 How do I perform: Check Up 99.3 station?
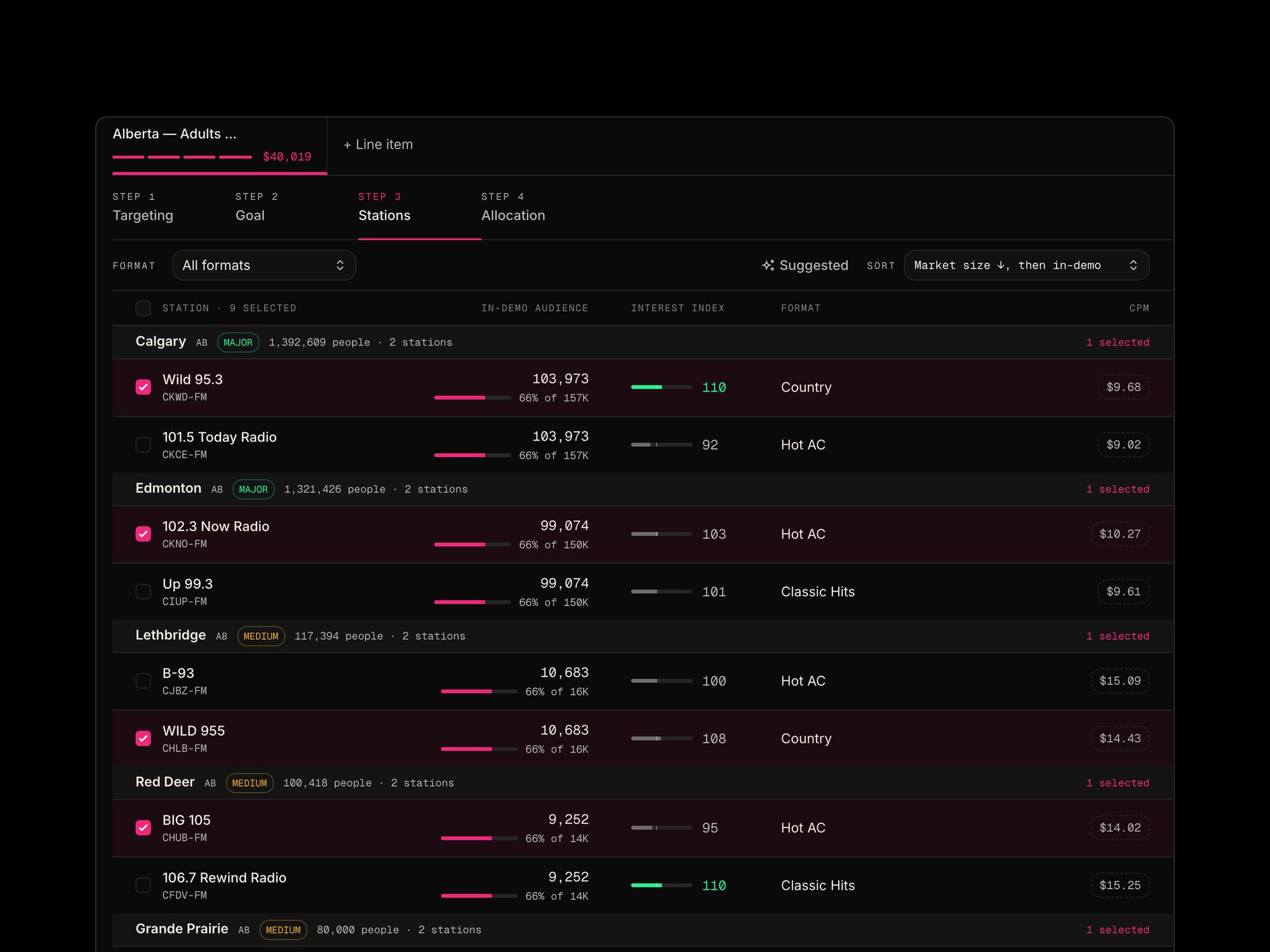144,592
